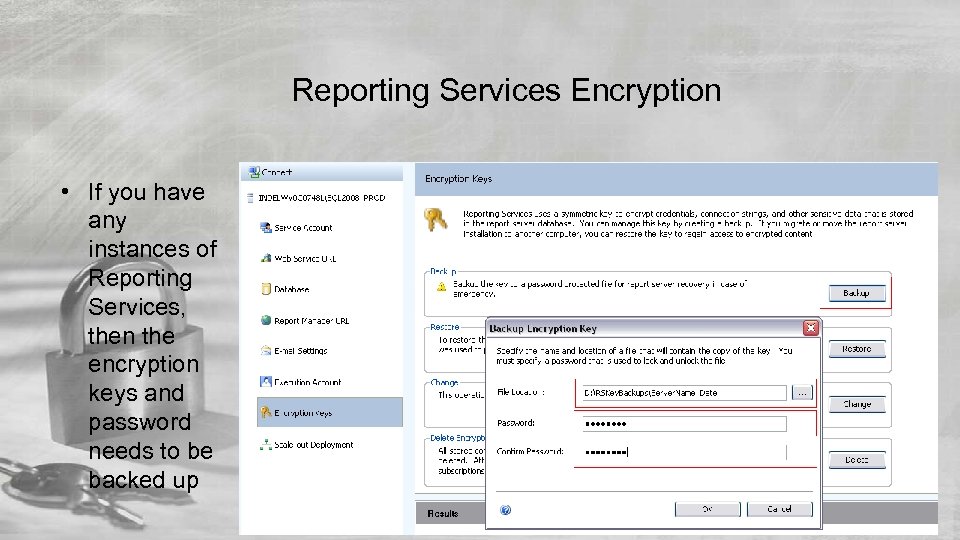Select Execution Account in the navigation

(x=307, y=382)
